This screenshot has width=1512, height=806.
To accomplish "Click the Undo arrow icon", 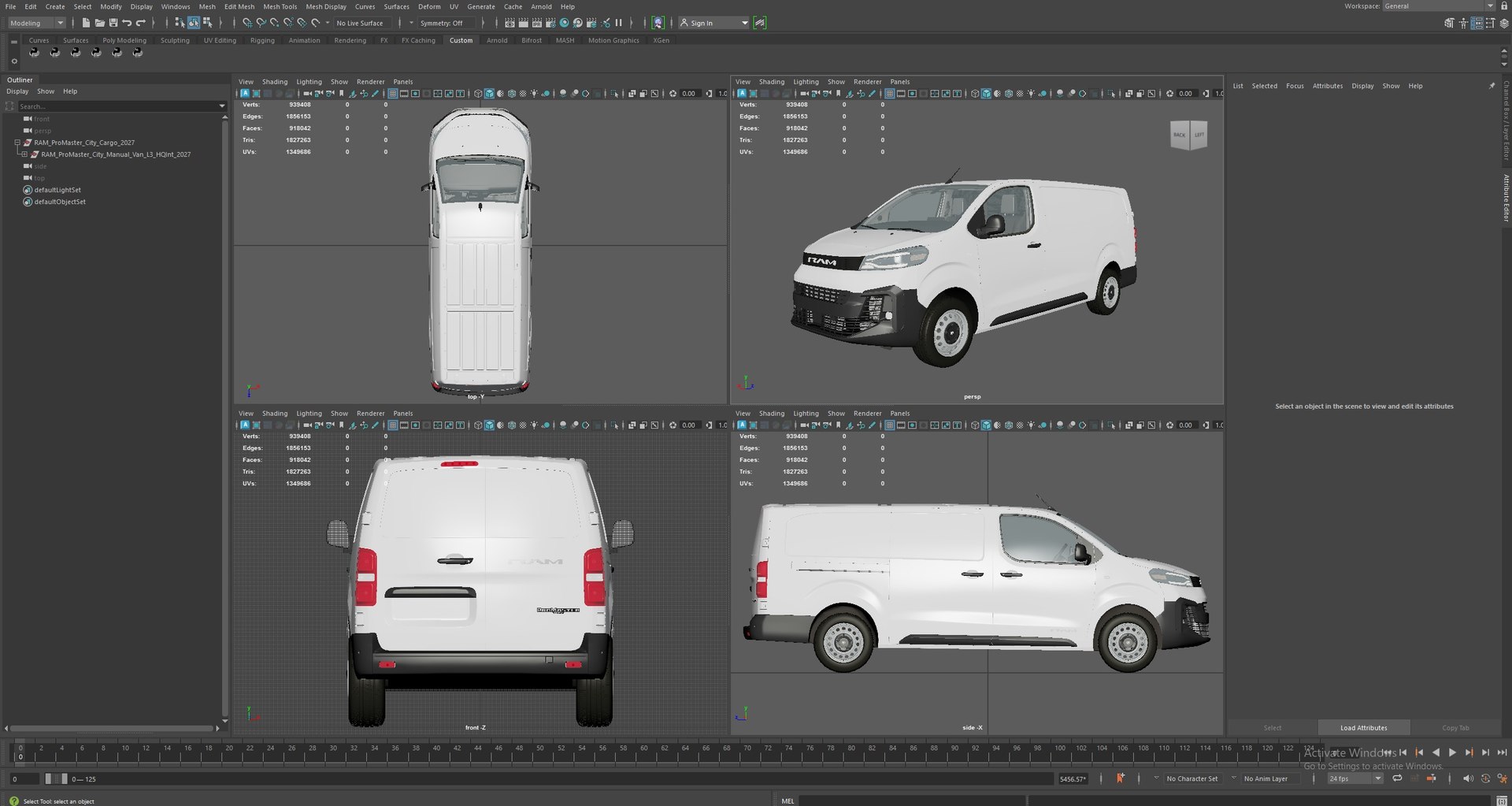I will point(127,23).
